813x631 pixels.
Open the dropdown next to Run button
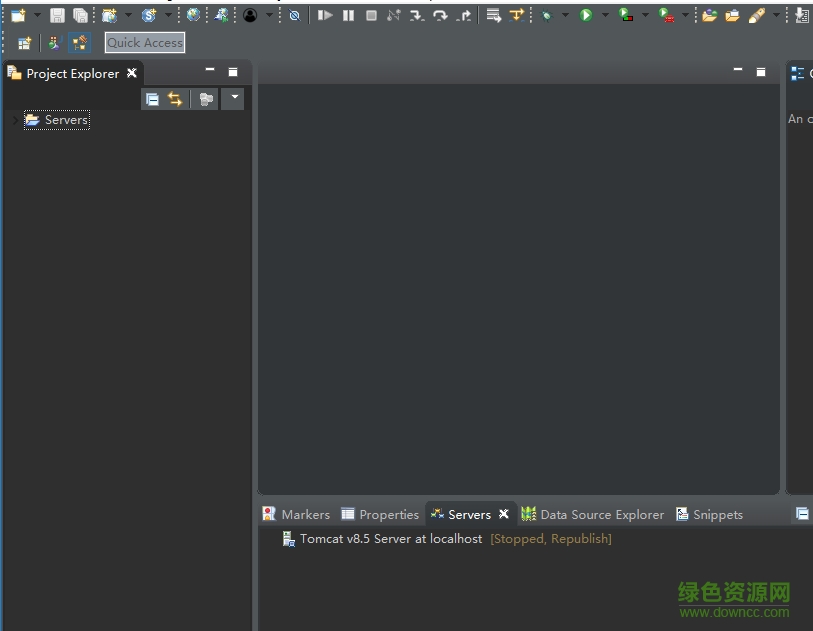point(604,15)
